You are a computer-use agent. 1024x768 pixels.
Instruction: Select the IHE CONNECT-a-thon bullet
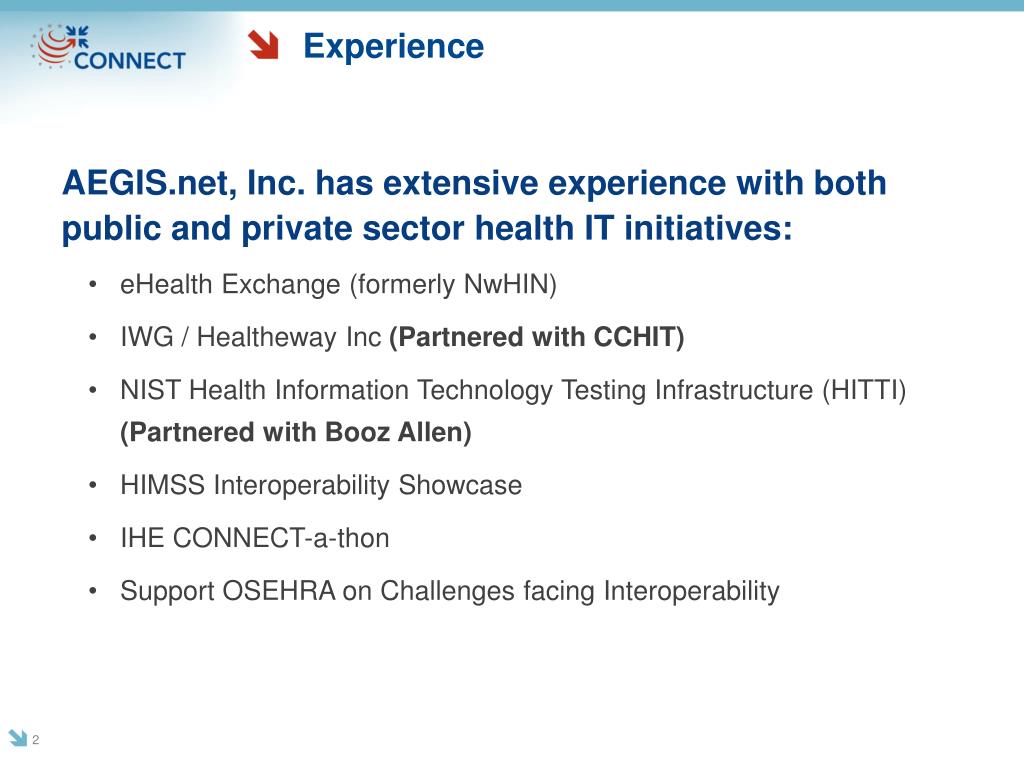tap(255, 538)
